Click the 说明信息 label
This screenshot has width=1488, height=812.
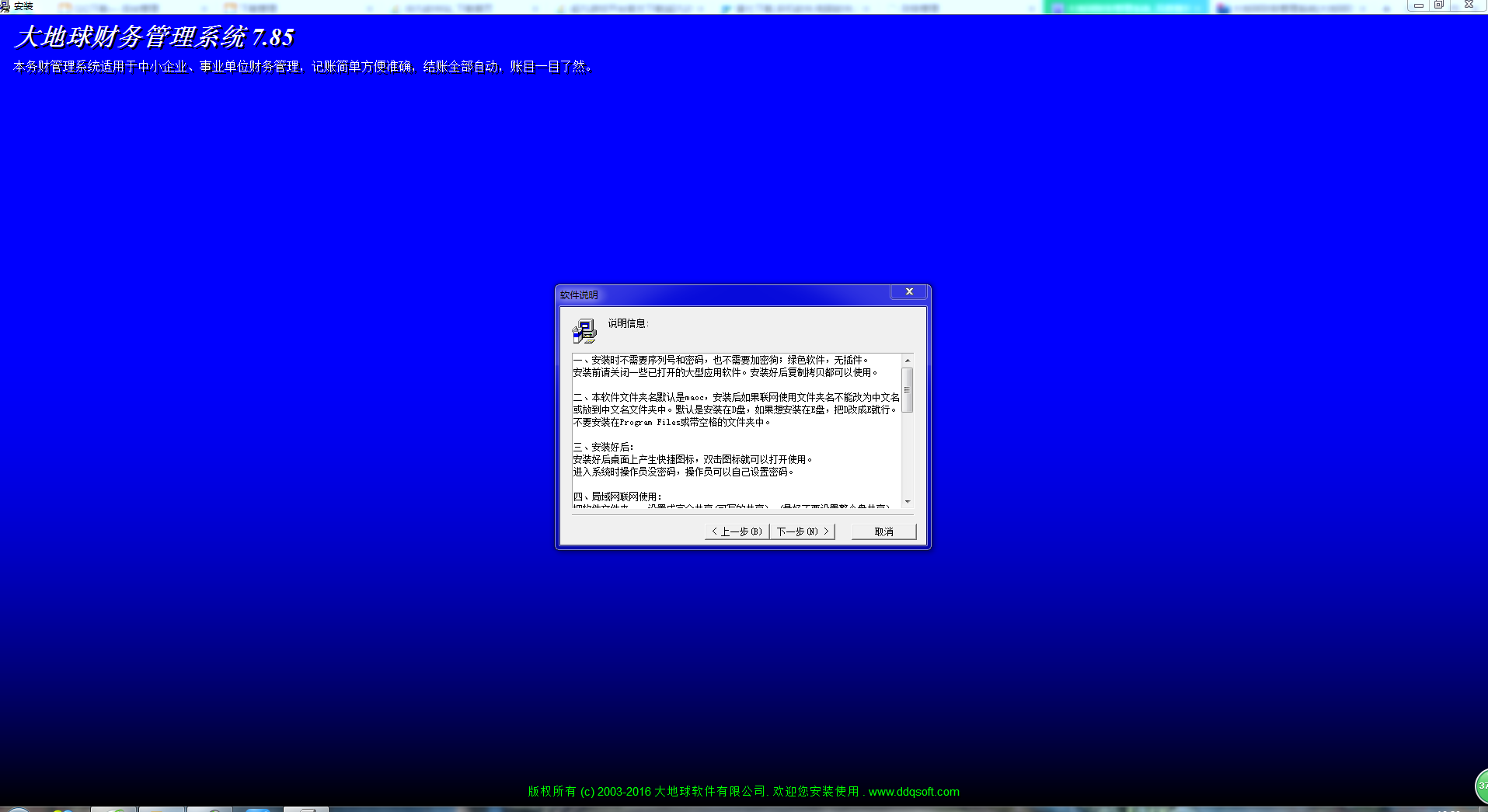pyautogui.click(x=628, y=323)
